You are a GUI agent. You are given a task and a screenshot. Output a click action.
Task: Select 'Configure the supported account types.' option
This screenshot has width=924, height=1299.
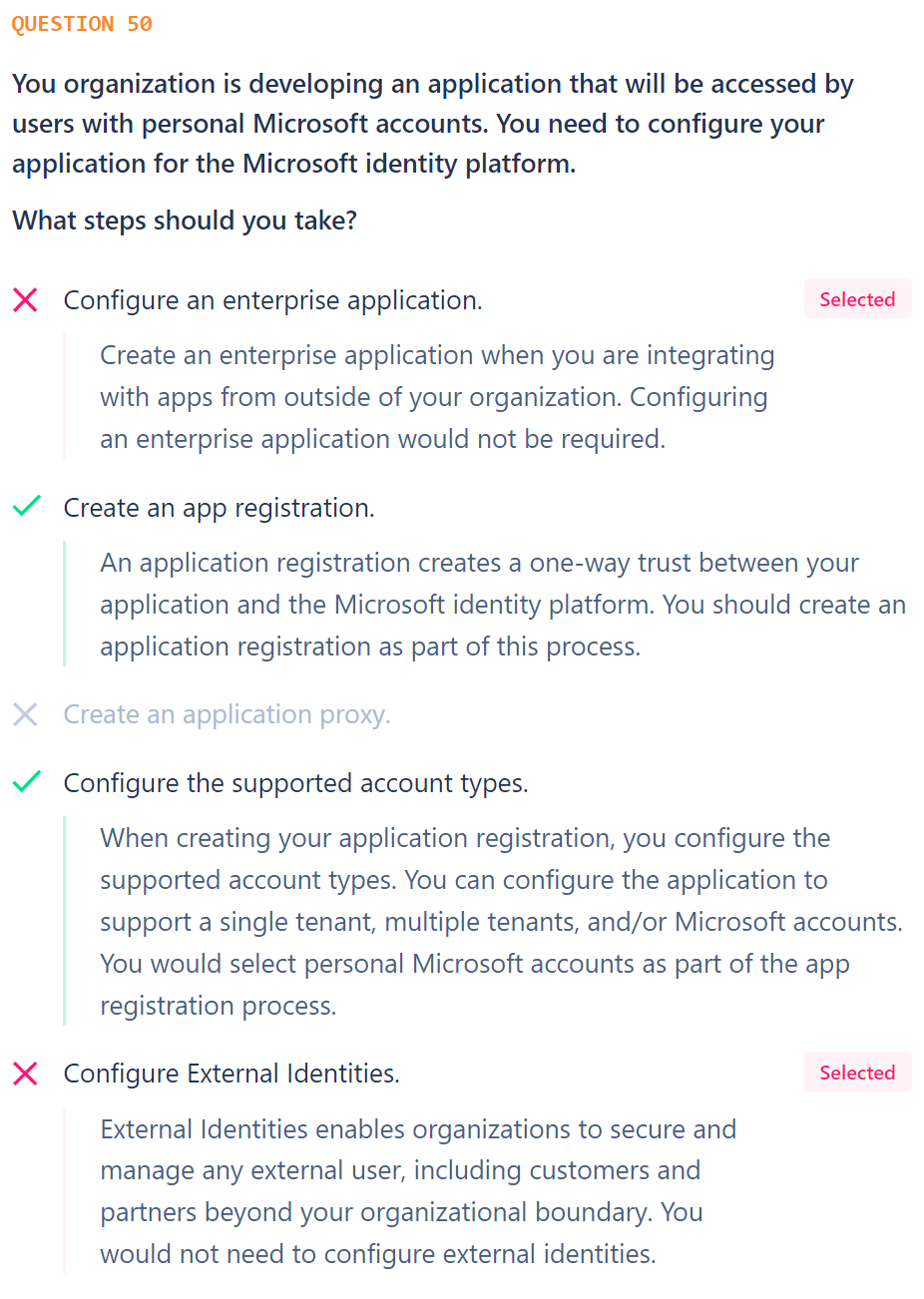click(x=295, y=783)
